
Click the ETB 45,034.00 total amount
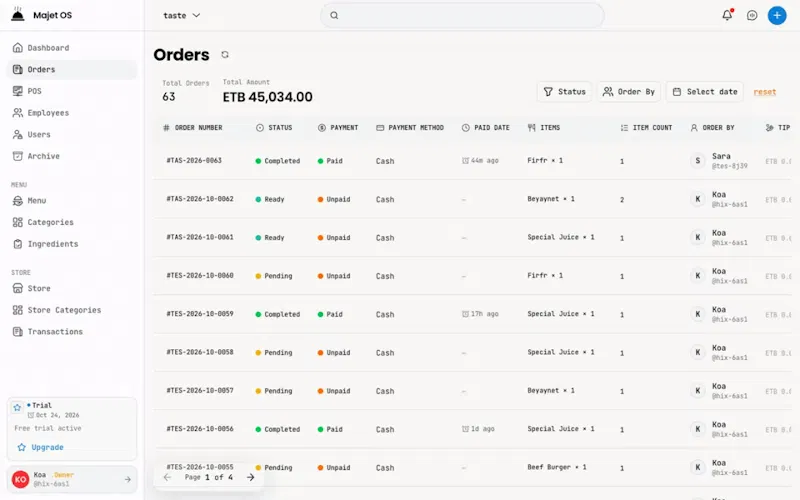point(267,97)
